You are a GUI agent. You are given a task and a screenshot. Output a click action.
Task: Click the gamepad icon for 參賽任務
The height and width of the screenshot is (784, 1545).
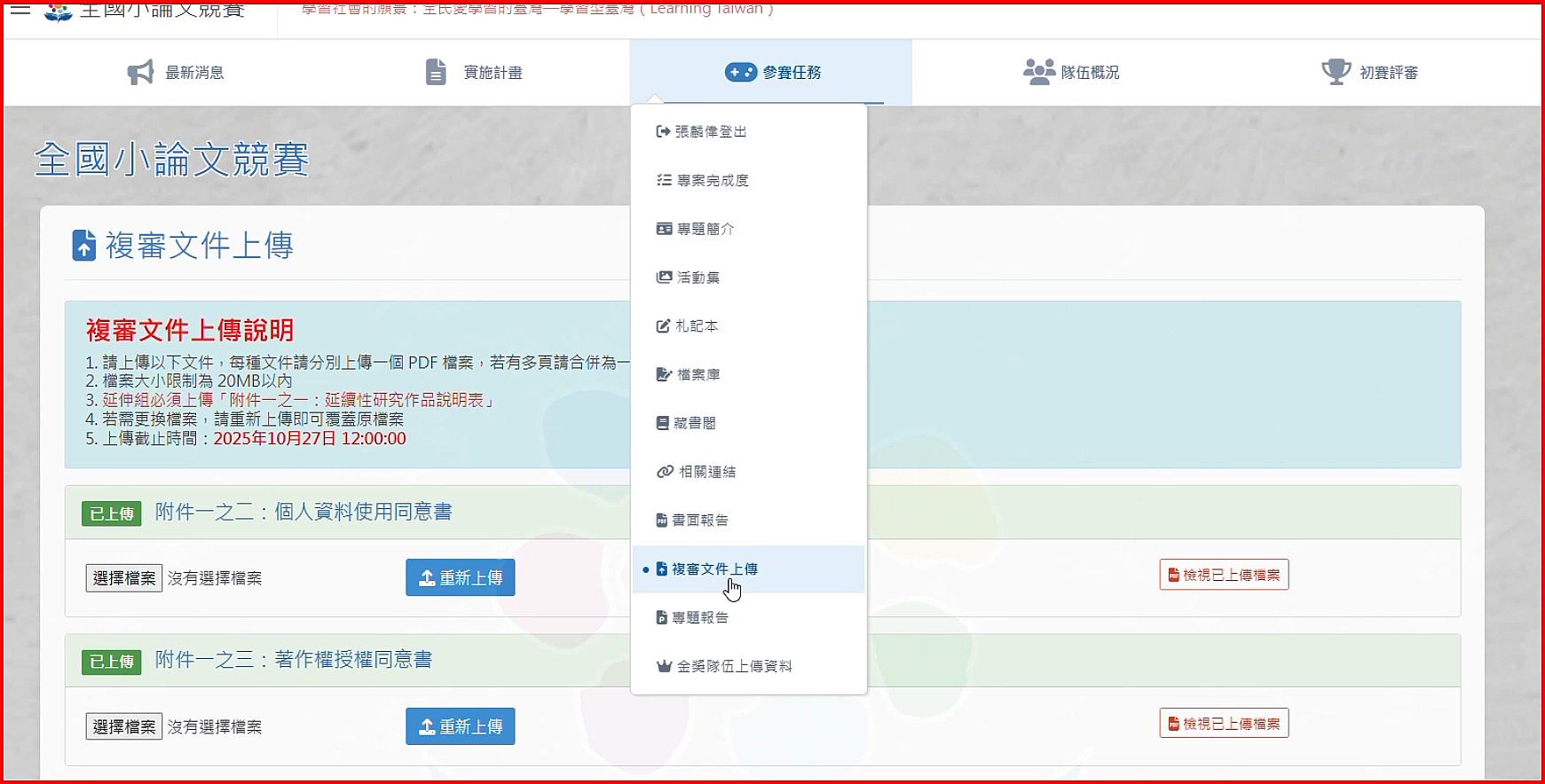click(740, 72)
